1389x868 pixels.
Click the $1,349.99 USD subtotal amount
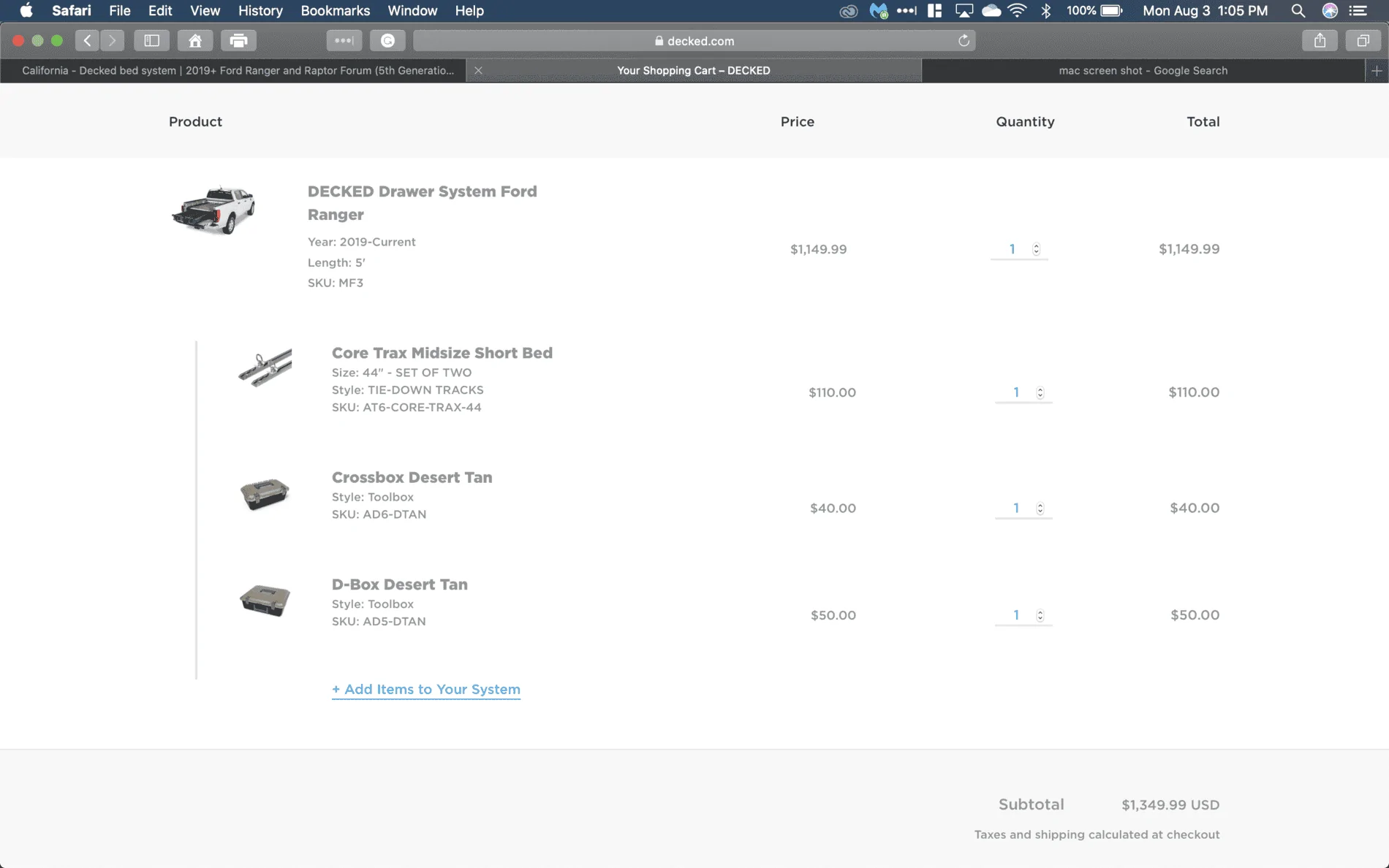(1170, 804)
